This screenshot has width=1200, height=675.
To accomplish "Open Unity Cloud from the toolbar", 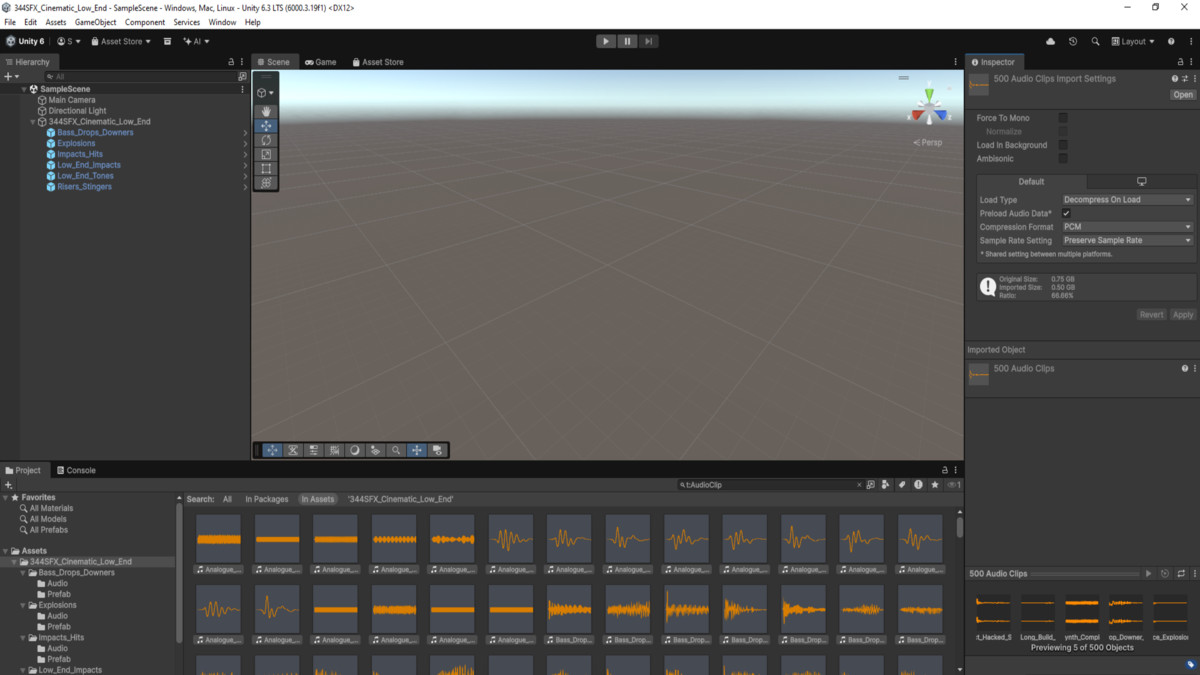I will tap(1050, 41).
